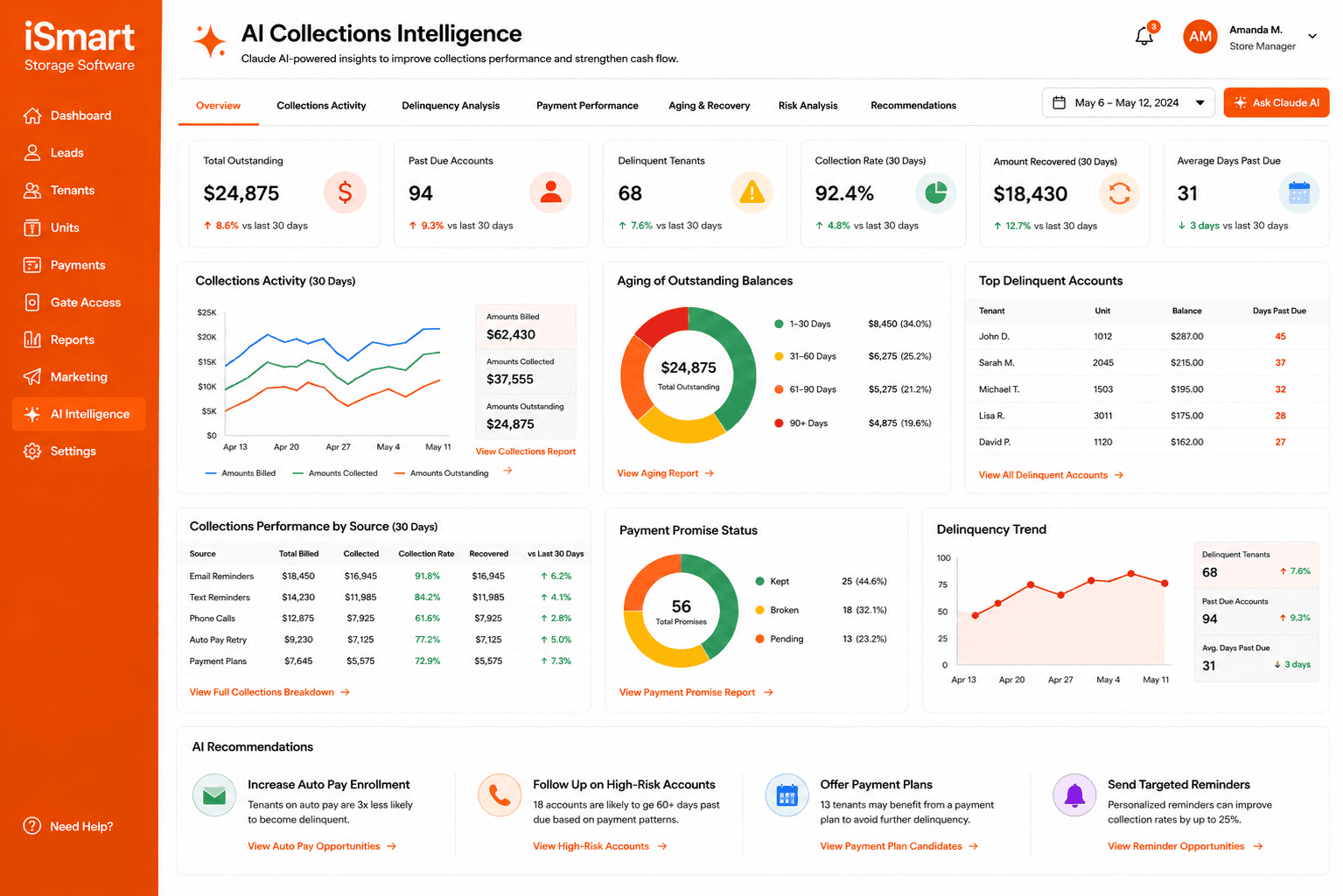This screenshot has height=896, width=1343.
Task: Open View Auto Pay Opportunities
Action: point(322,846)
